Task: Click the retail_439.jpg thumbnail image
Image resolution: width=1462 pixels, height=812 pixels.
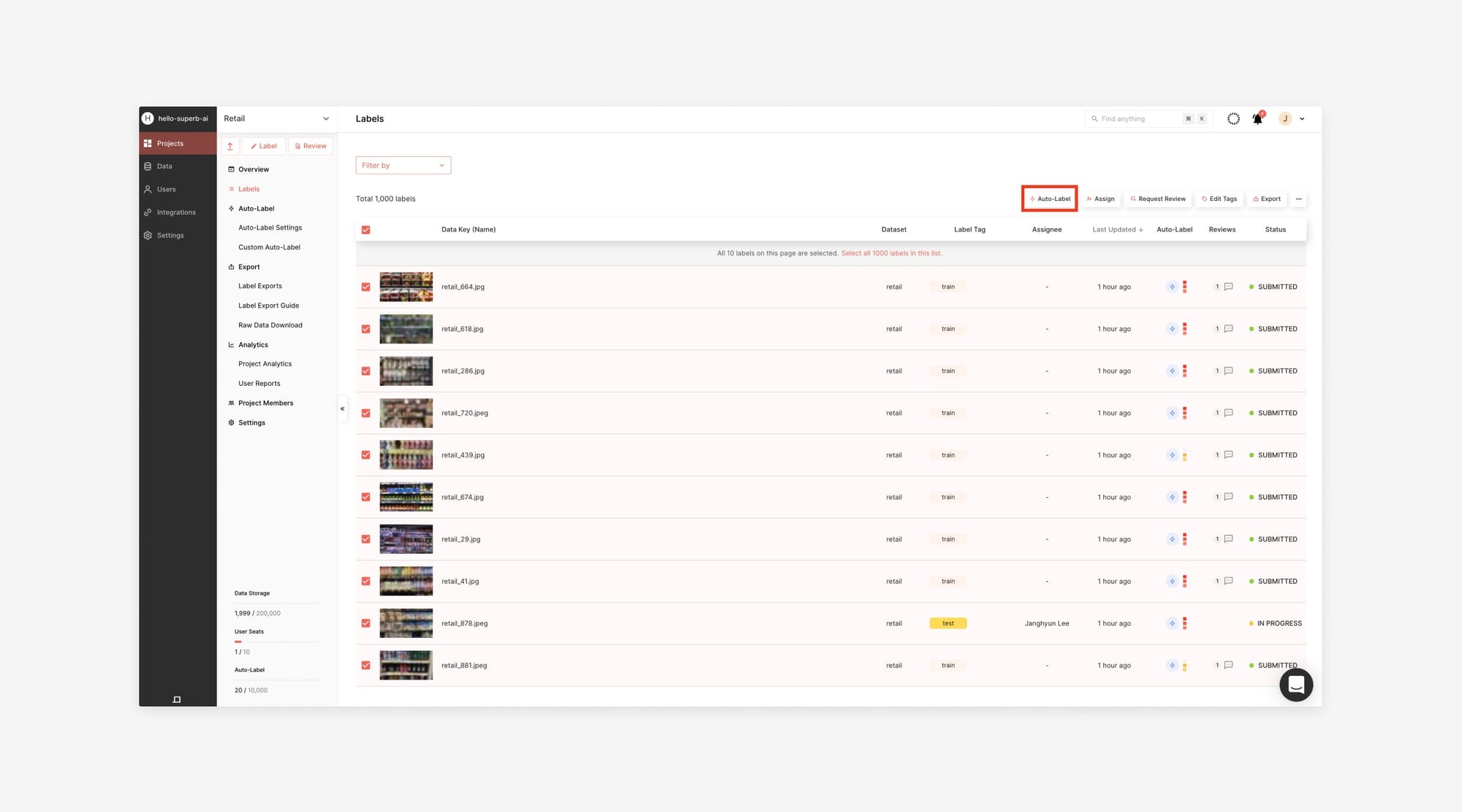Action: pos(406,455)
